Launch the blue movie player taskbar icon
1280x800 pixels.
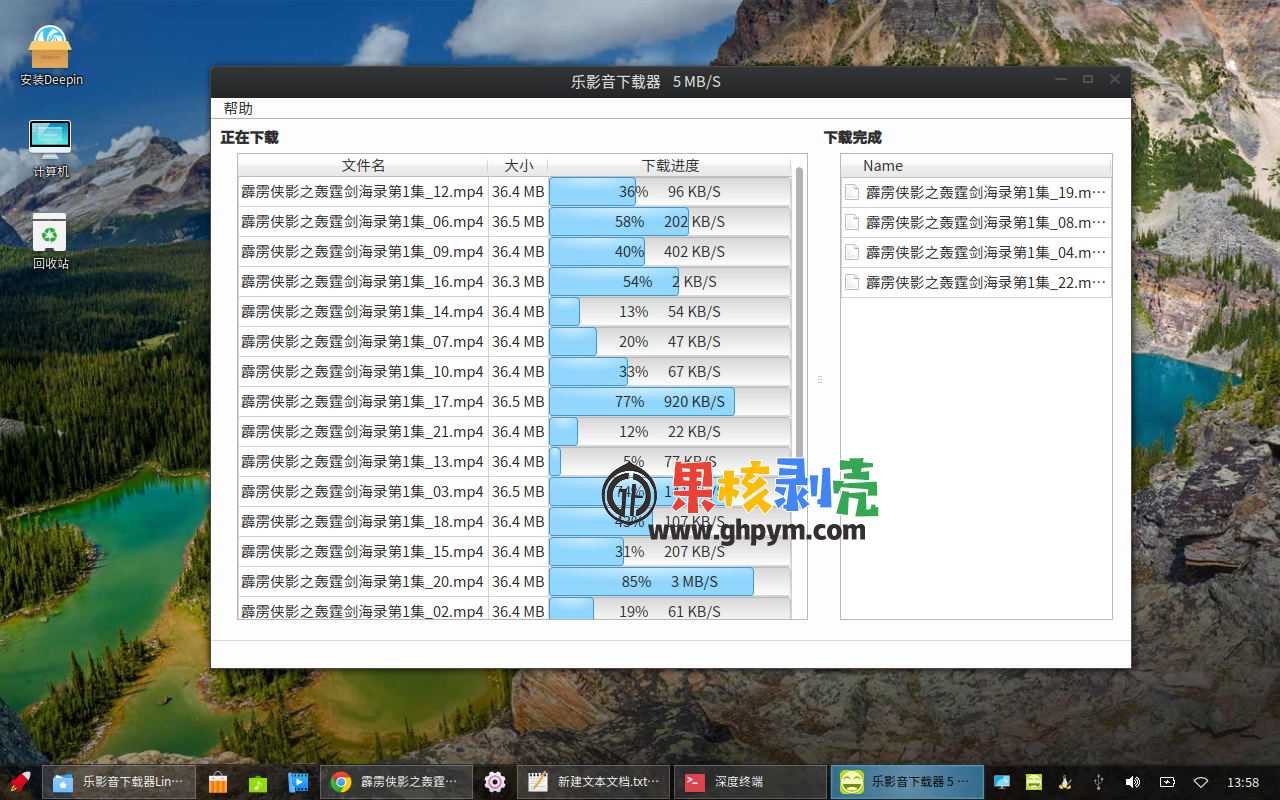[298, 782]
